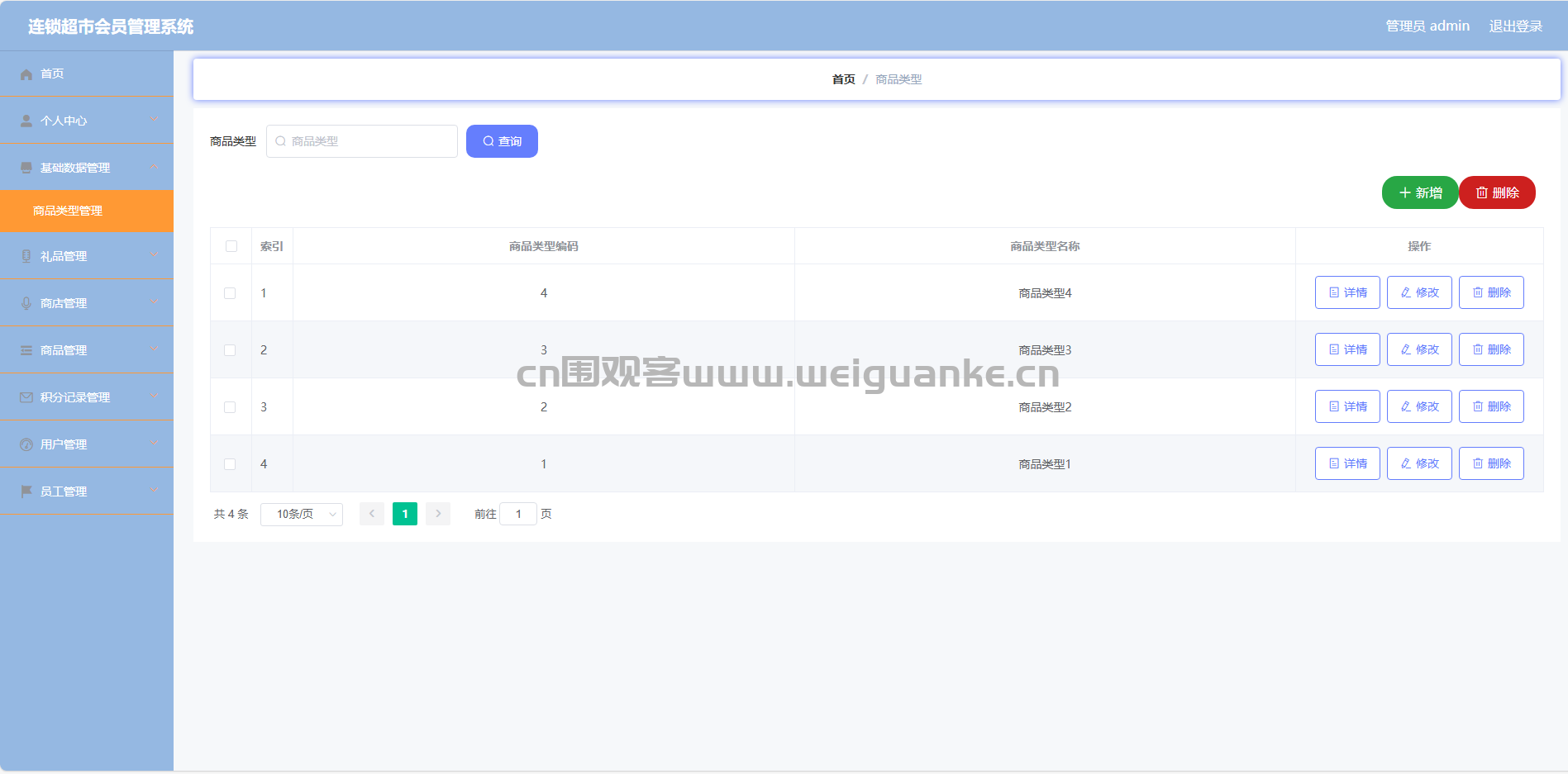Go to 首页 in the sidebar
1568x774 pixels.
point(87,74)
